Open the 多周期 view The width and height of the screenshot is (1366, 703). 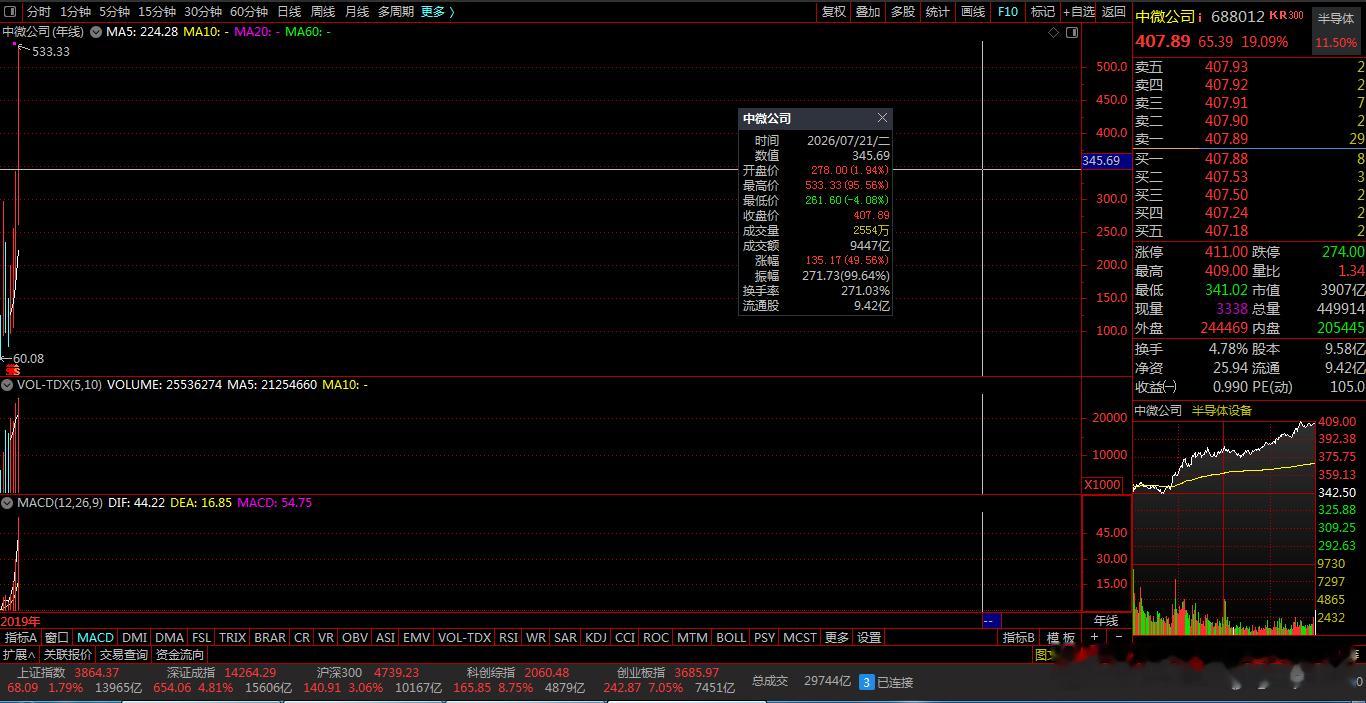(x=396, y=11)
